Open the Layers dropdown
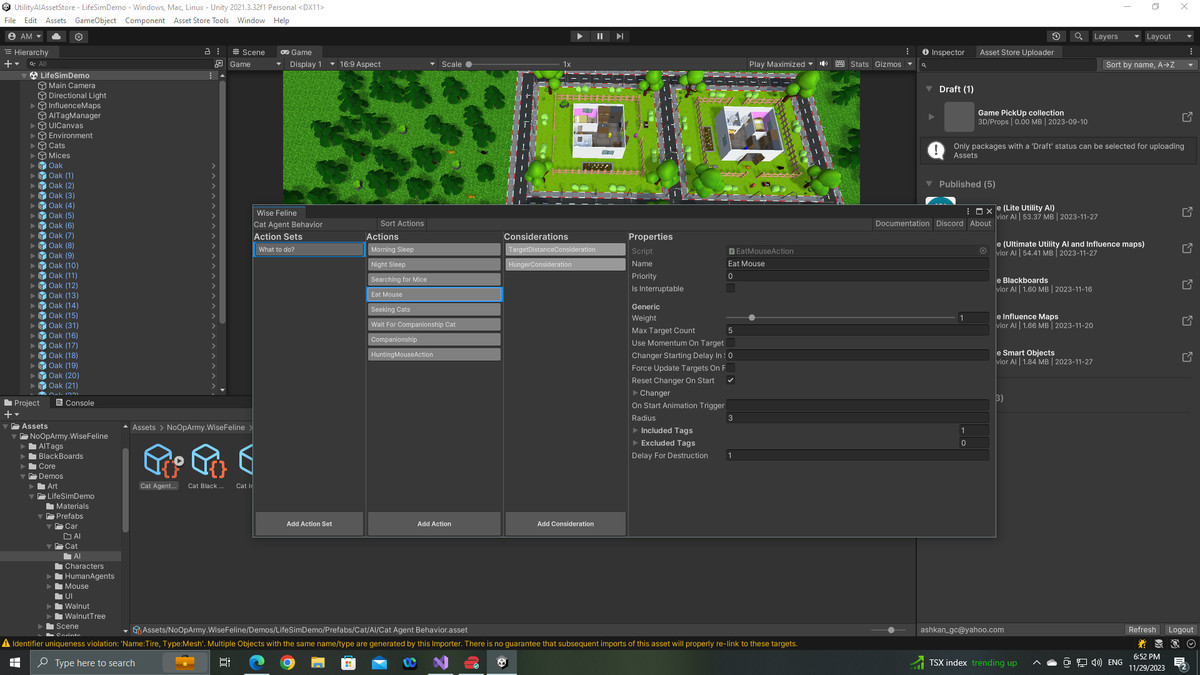This screenshot has width=1200, height=675. 1115,36
